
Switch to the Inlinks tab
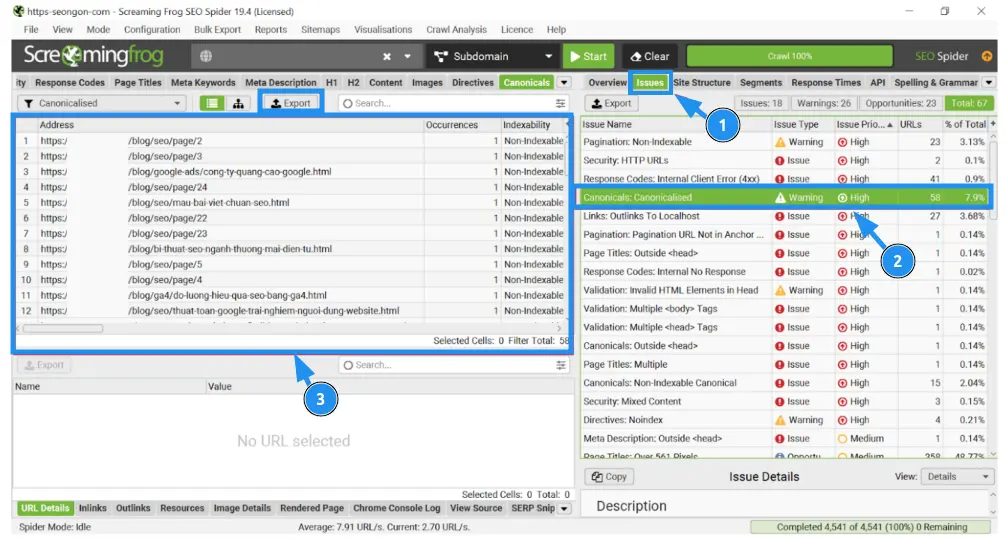tap(93, 508)
